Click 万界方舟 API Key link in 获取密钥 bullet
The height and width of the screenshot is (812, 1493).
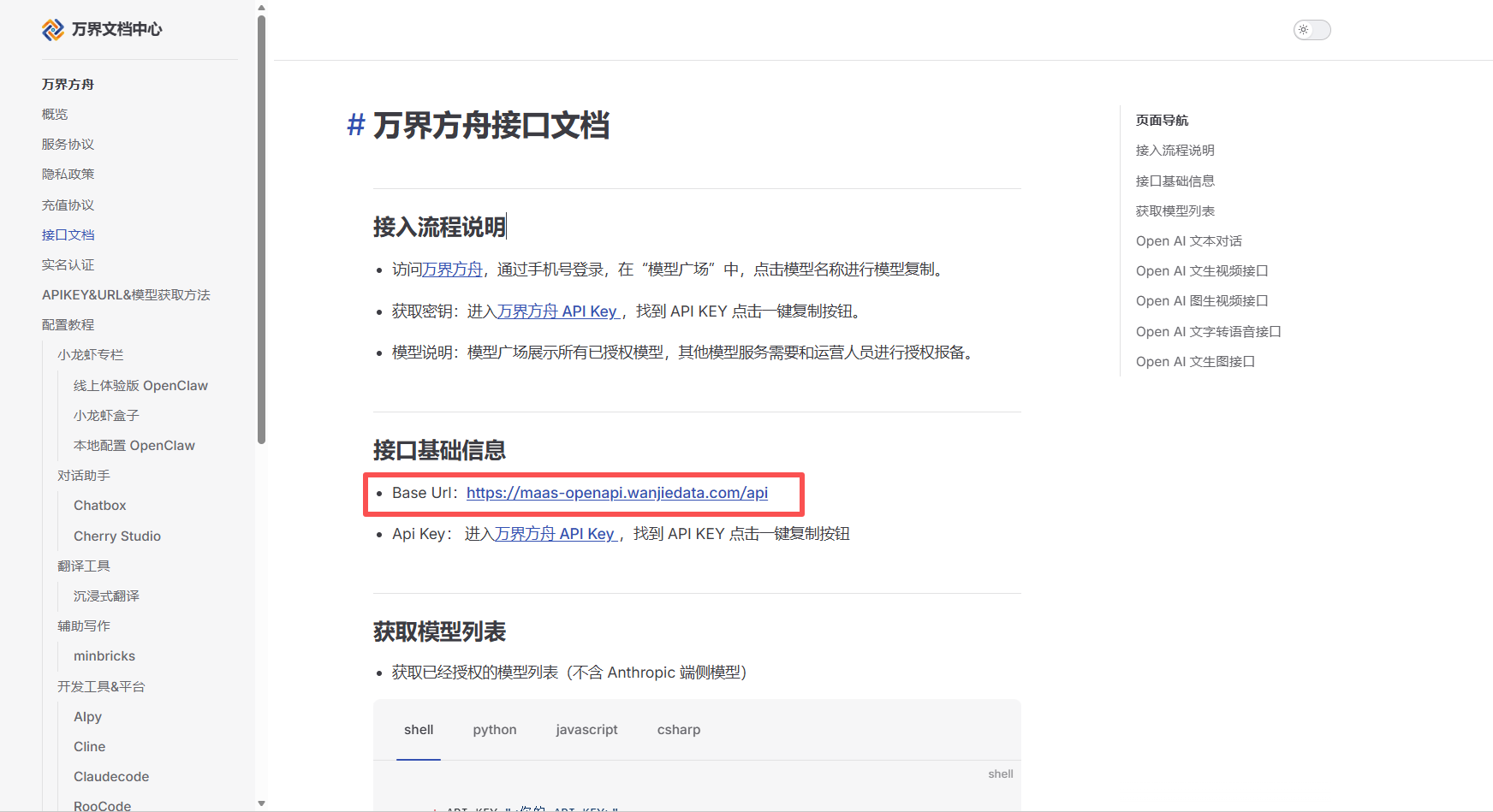pos(557,311)
